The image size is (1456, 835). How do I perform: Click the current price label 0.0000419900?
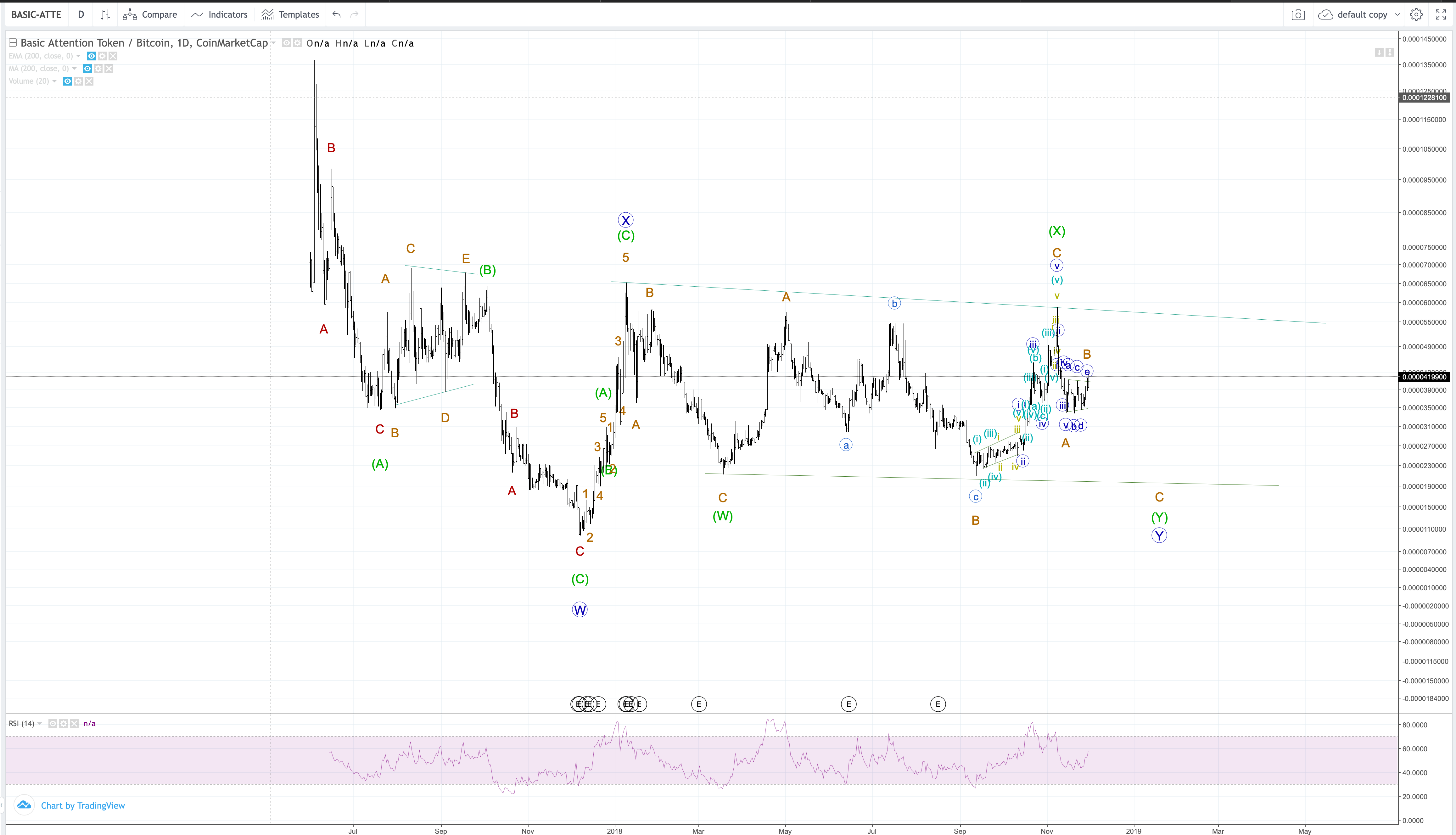(x=1425, y=377)
